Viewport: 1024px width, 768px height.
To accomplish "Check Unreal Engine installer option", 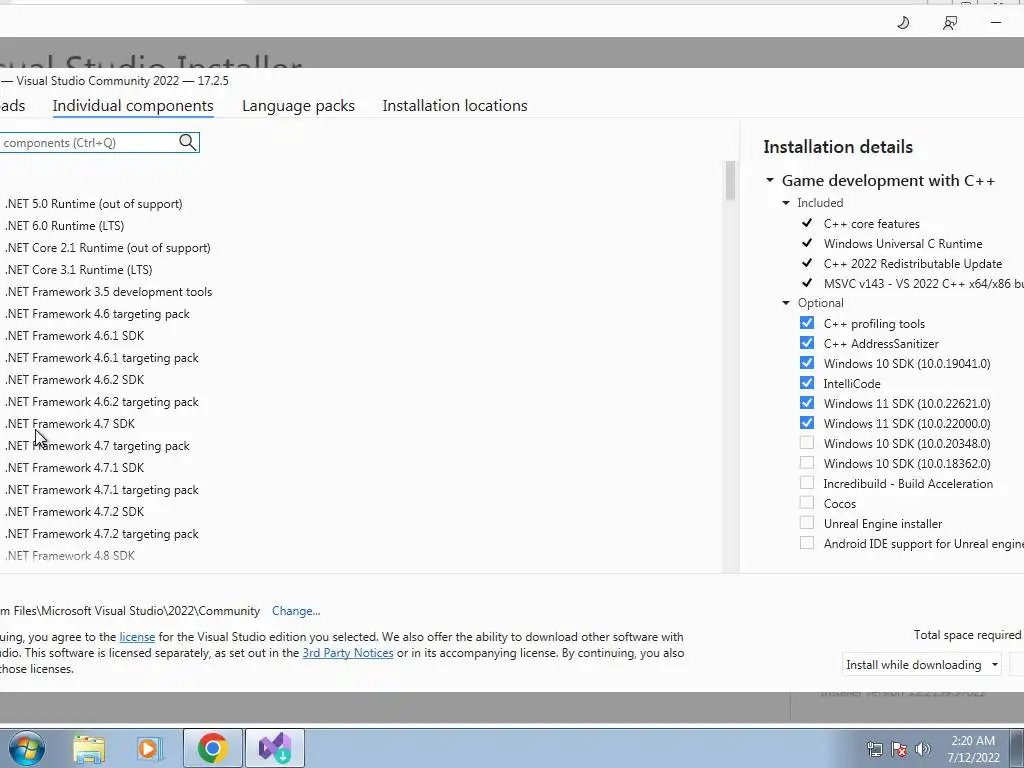I will click(807, 523).
